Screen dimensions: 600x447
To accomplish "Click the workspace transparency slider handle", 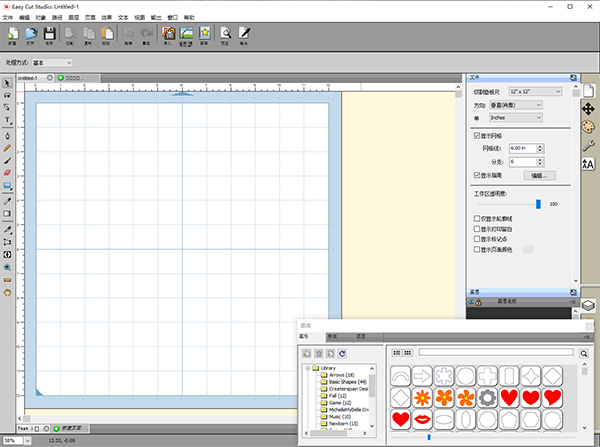I will click(x=538, y=203).
